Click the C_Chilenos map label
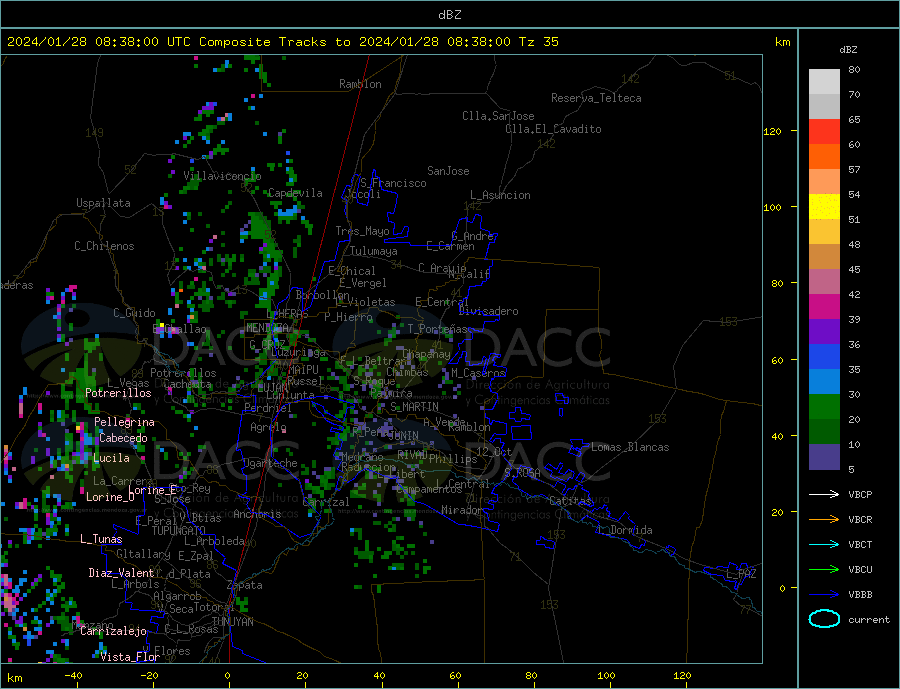Viewport: 900px width, 689px height. coord(104,246)
